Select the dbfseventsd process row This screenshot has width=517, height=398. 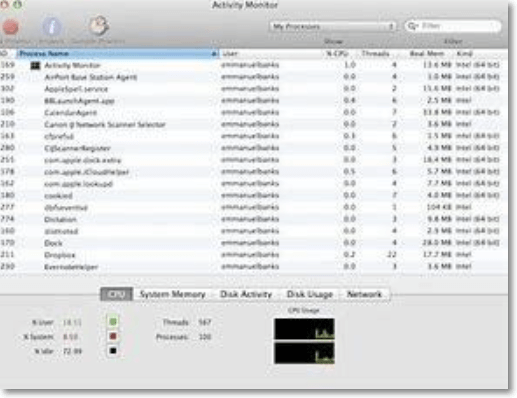point(253,207)
